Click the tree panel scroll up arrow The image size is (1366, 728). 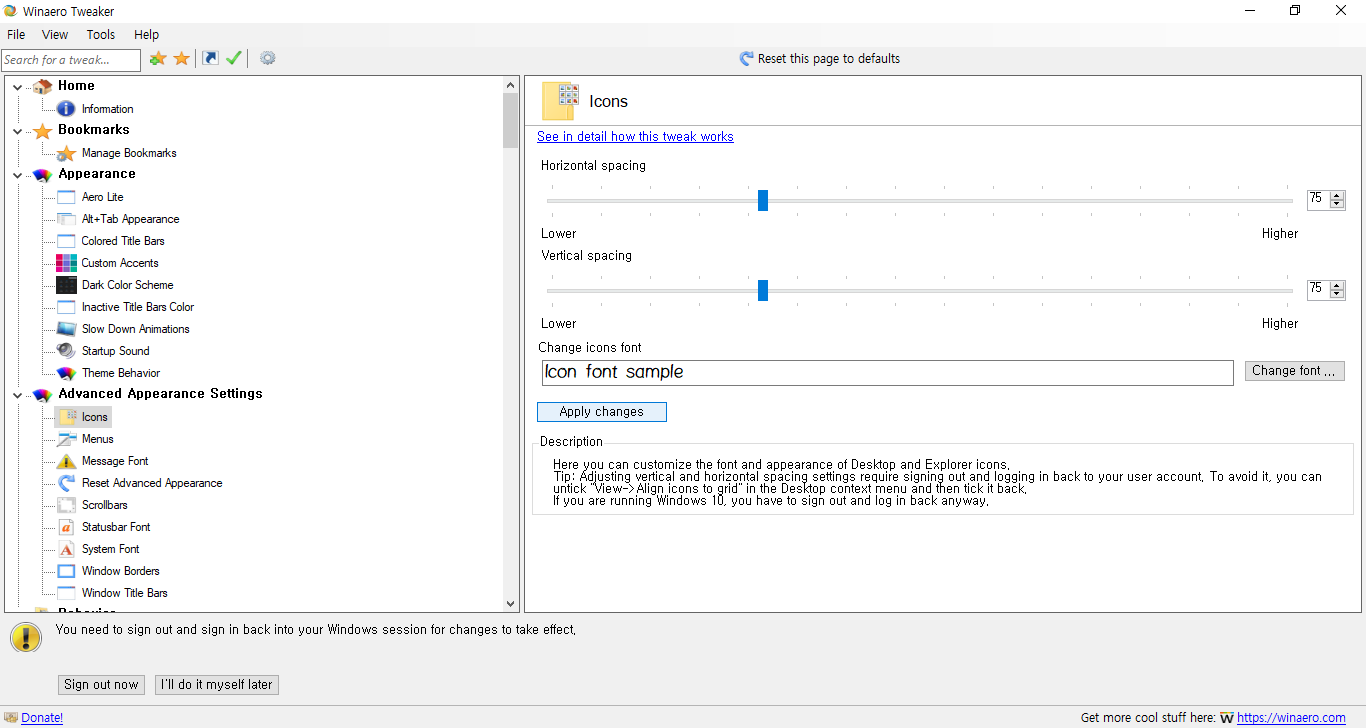pyautogui.click(x=511, y=86)
